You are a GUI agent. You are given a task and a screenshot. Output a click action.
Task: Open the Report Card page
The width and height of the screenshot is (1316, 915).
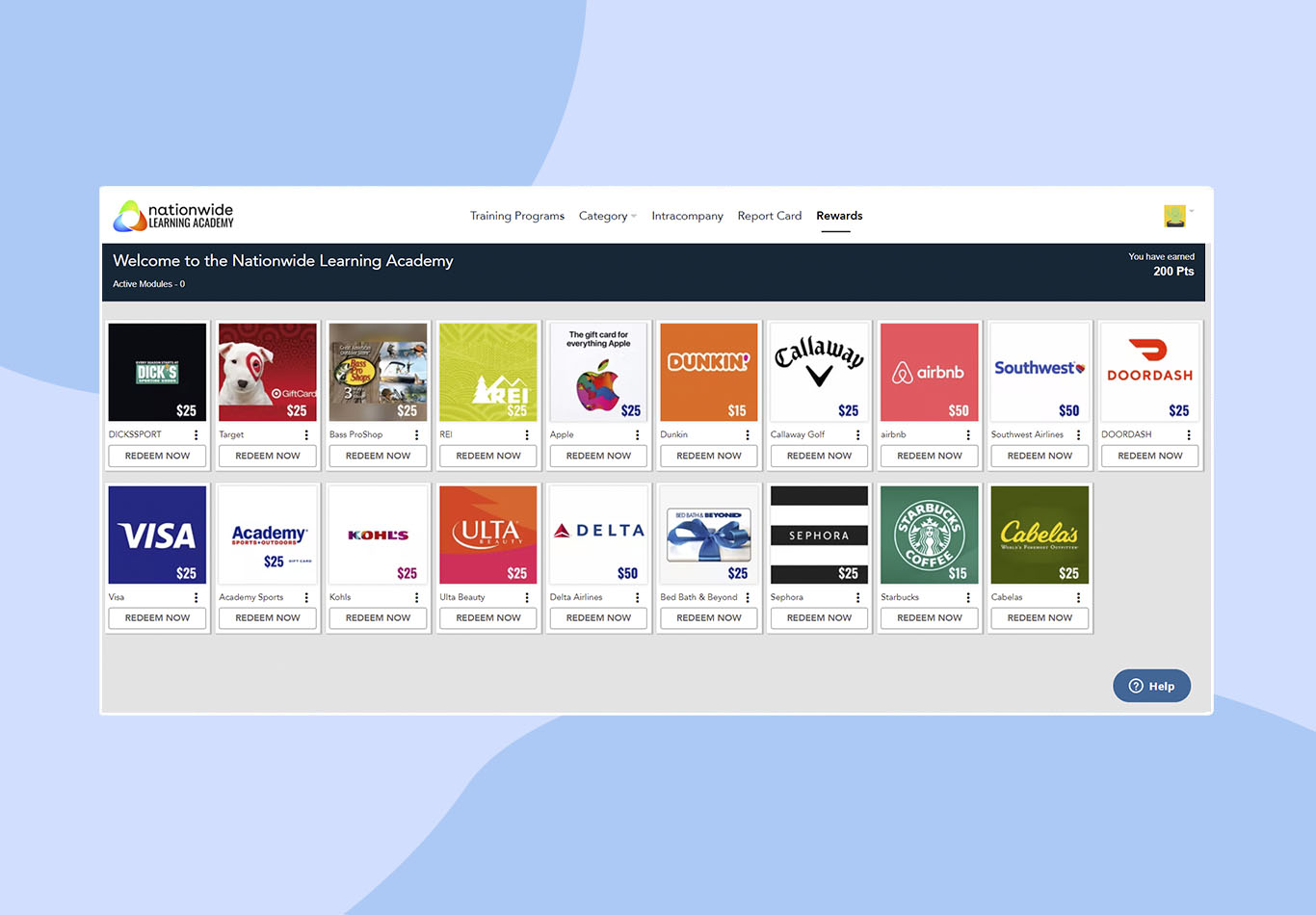[770, 216]
